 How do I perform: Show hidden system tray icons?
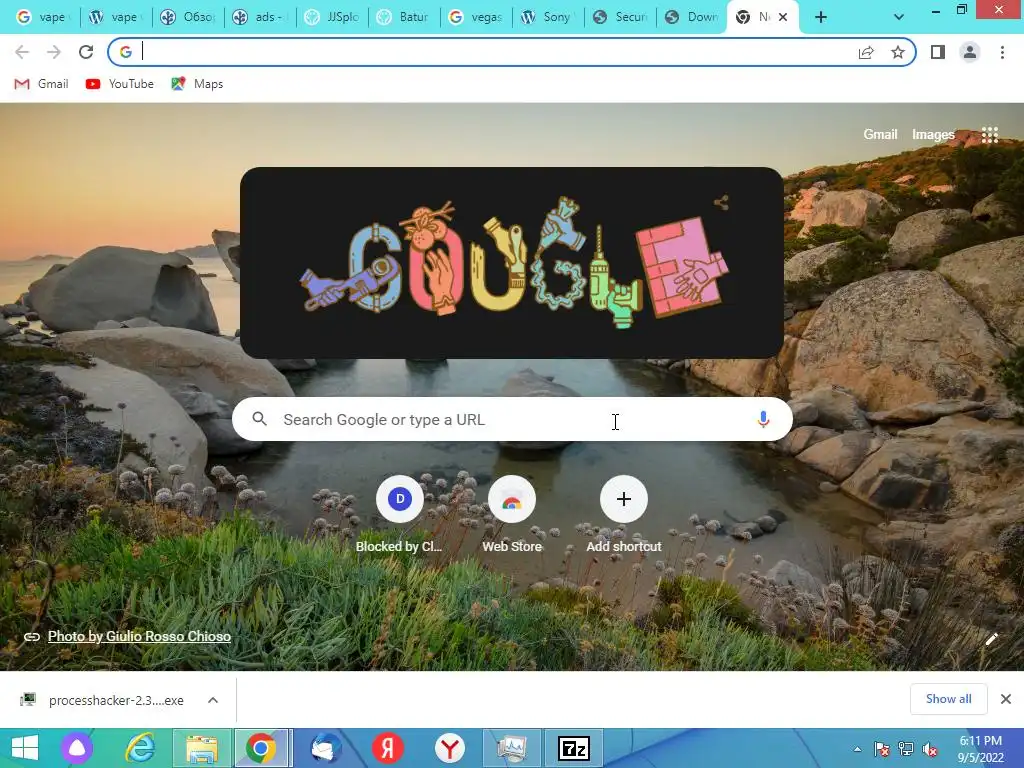[857, 750]
